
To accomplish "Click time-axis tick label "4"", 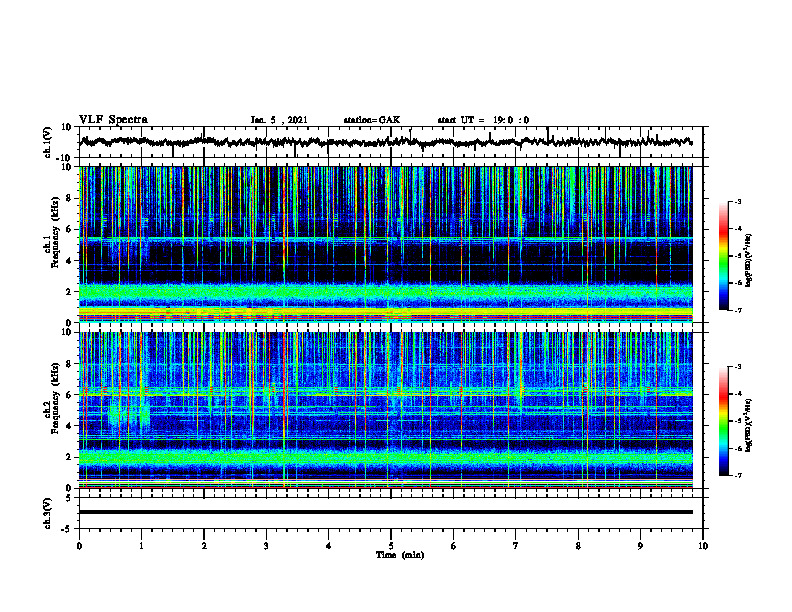I will point(328,546).
